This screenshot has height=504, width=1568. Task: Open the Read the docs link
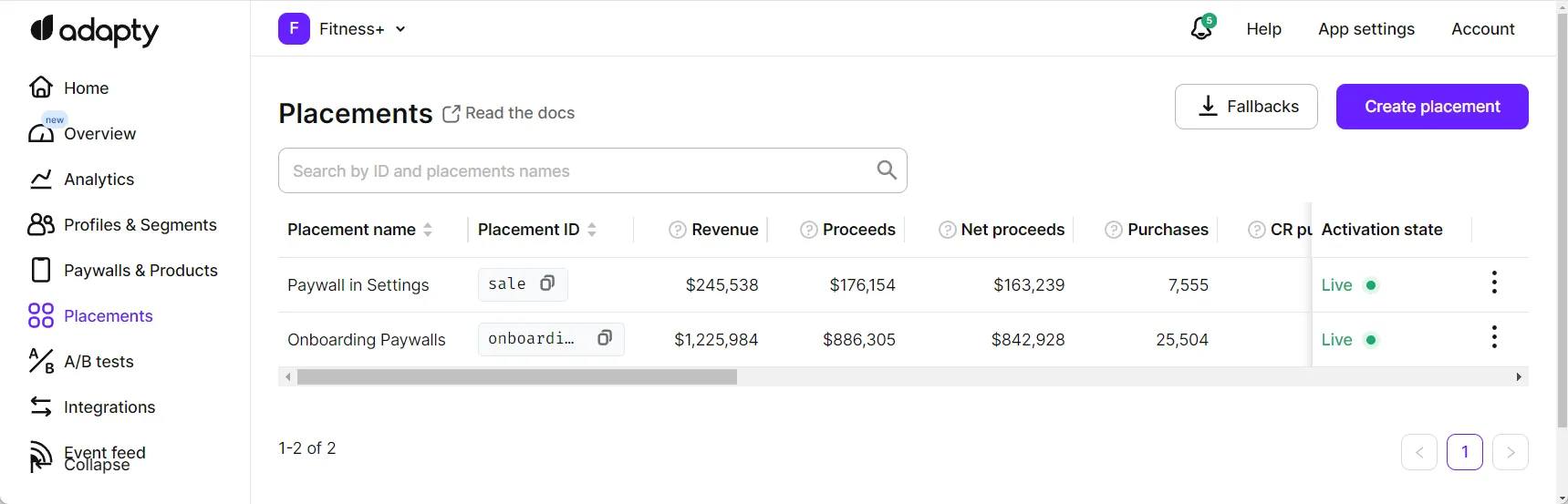[x=509, y=113]
